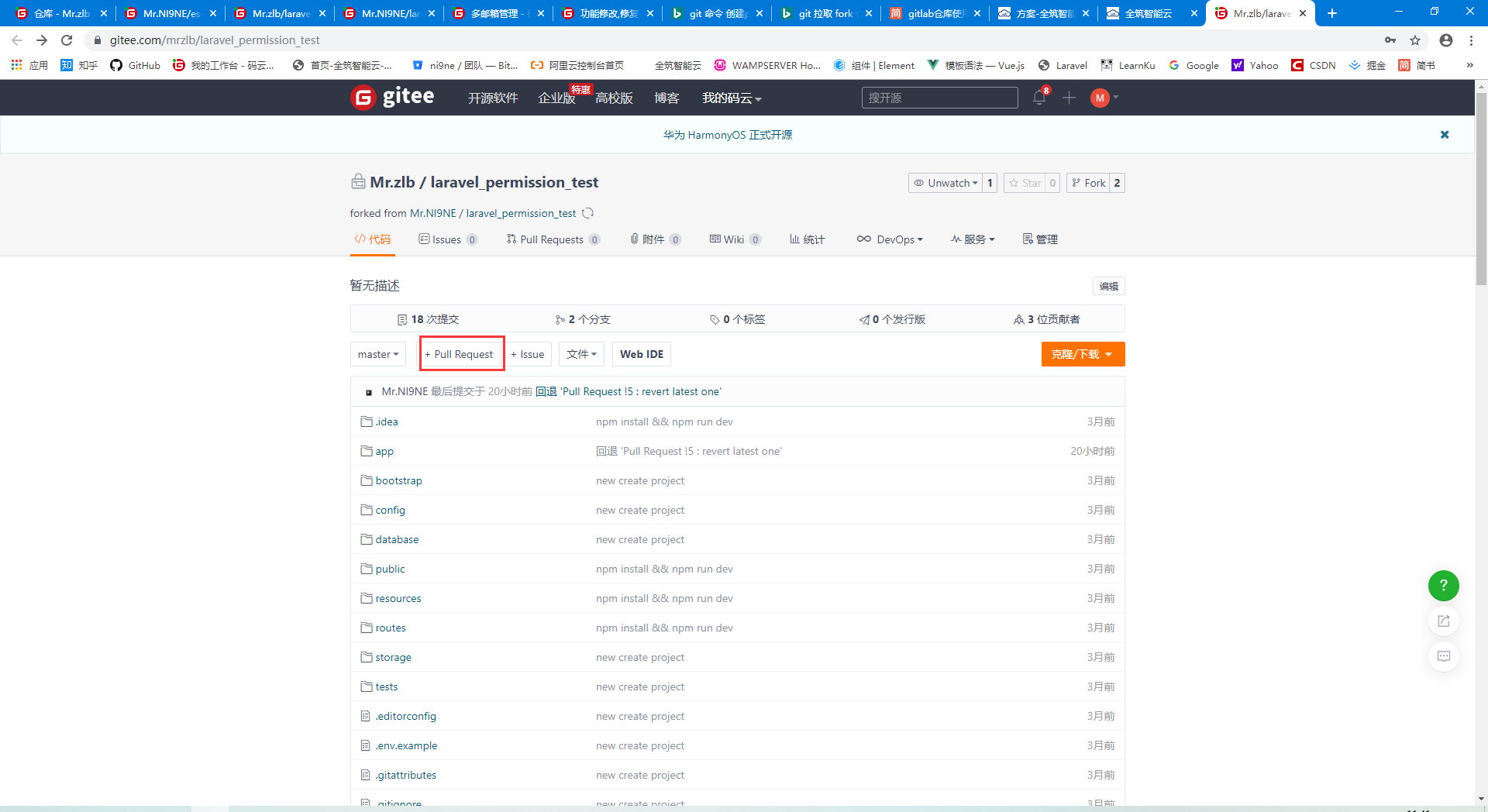Expand the master branch selector
This screenshot has height=812, width=1488.
coord(378,354)
